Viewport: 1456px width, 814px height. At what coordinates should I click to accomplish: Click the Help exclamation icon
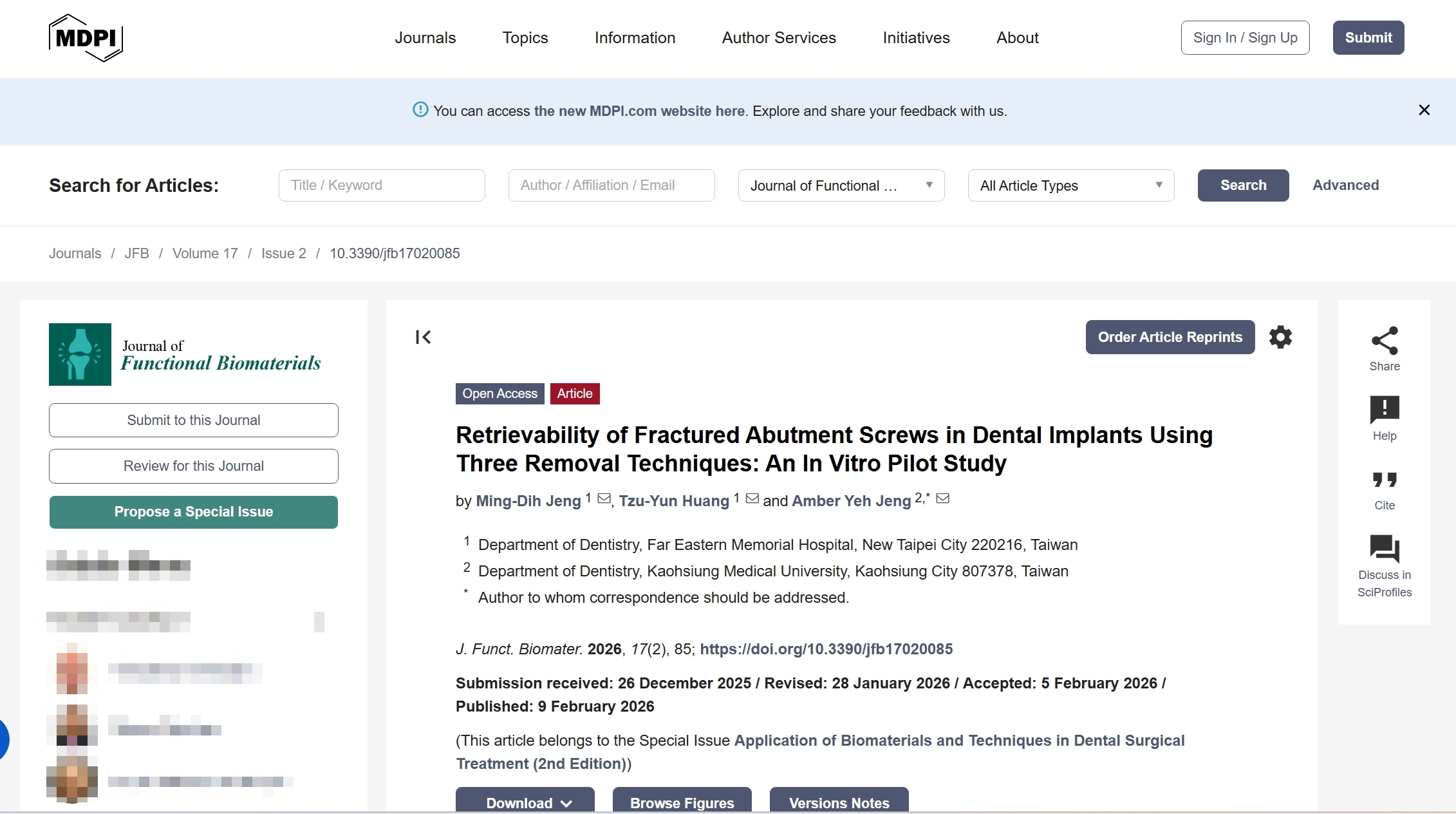(1384, 410)
